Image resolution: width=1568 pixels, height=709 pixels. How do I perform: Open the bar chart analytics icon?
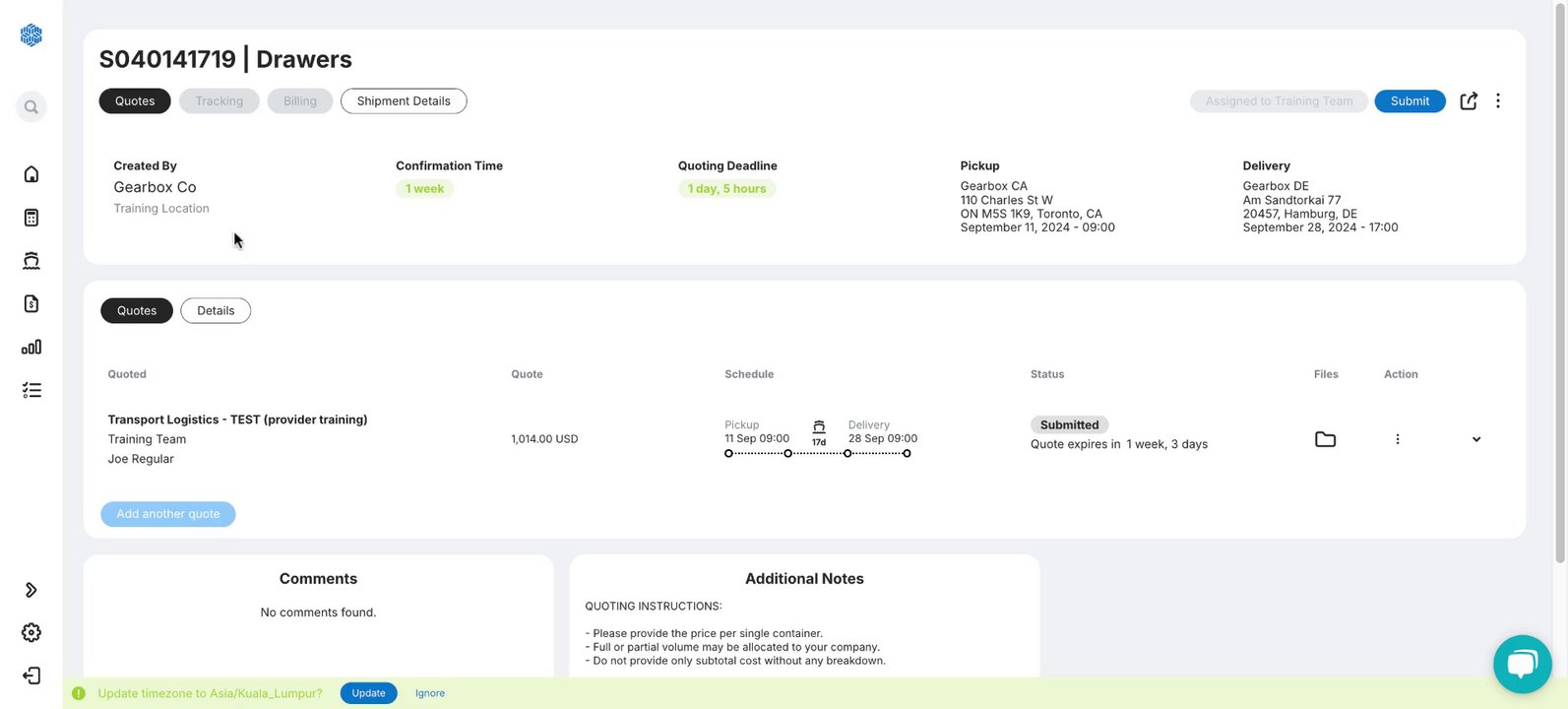(x=31, y=347)
